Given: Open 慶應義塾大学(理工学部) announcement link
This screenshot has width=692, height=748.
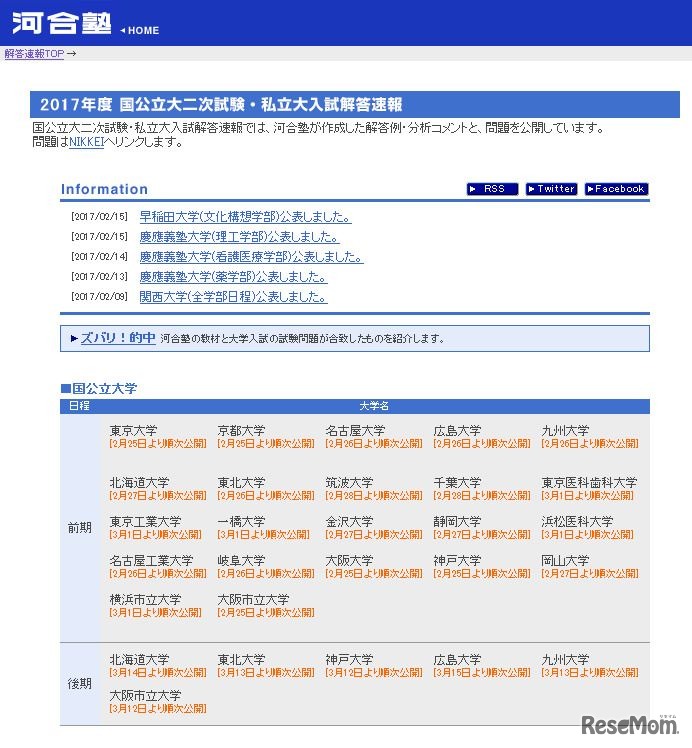Looking at the screenshot, I should coord(239,237).
